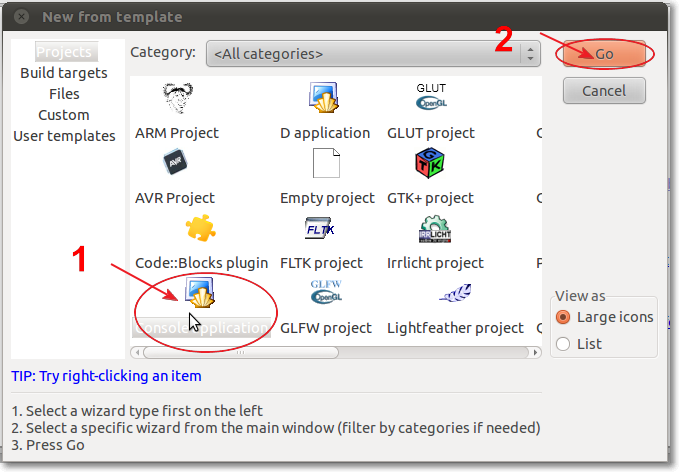The image size is (679, 472).
Task: Click the GTK+ project label
Action: (430, 198)
